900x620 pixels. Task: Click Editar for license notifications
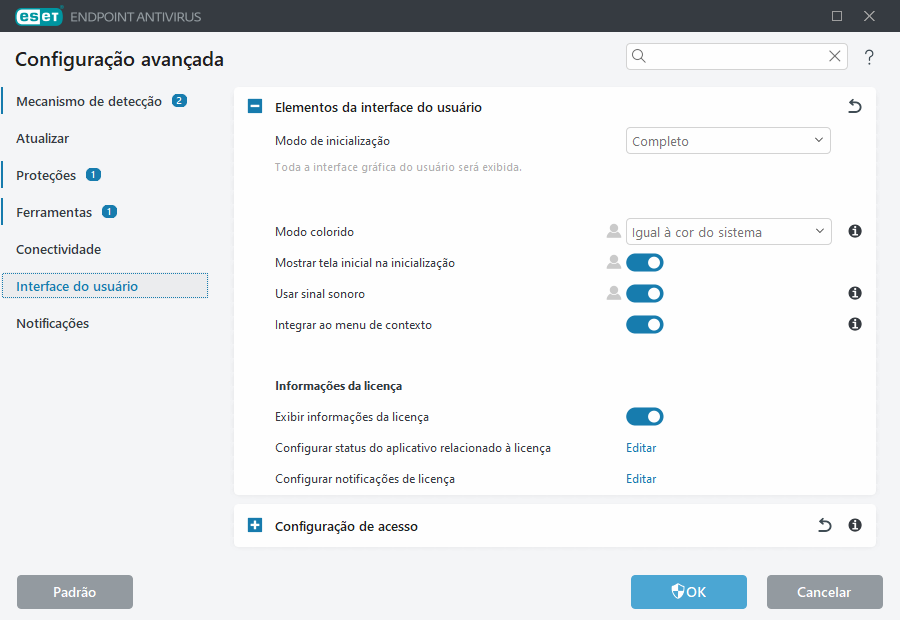tap(641, 478)
